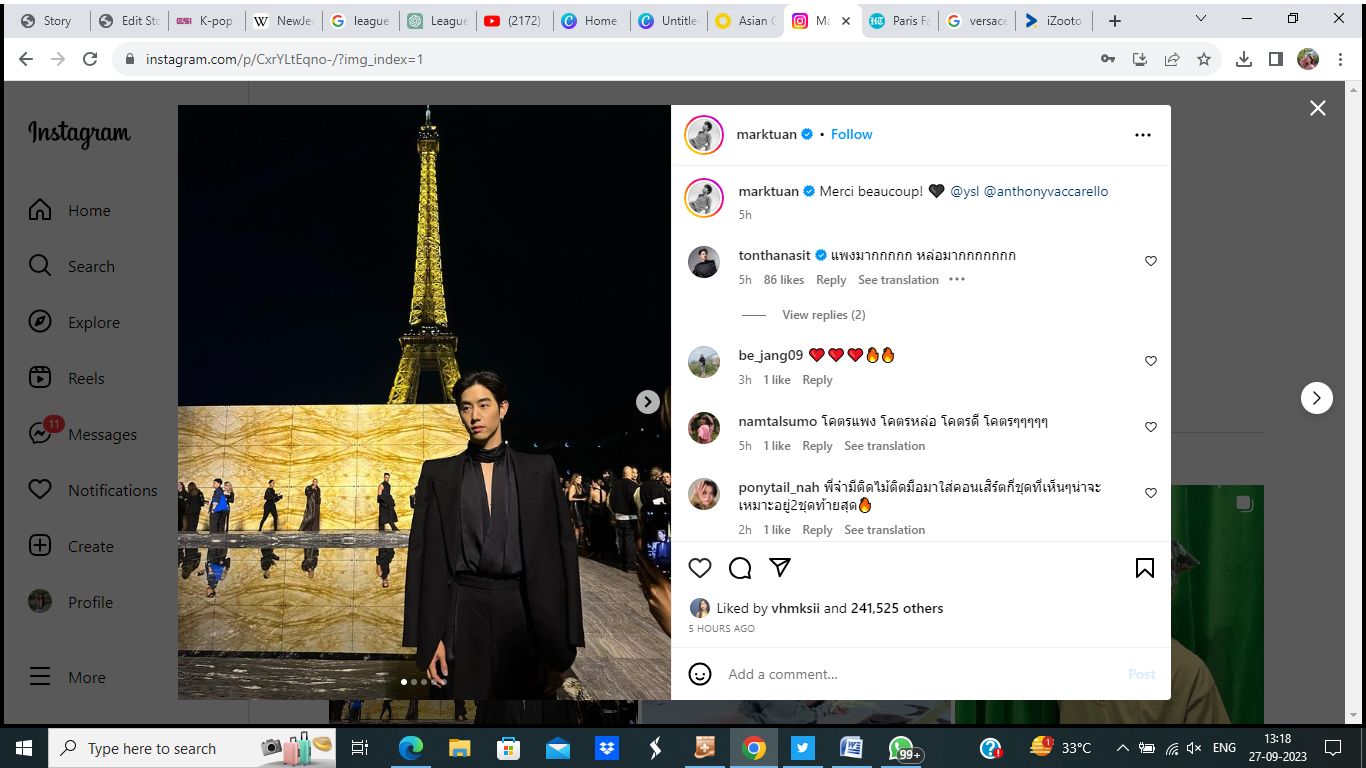
Task: Close the post overlay with X
Action: (x=1318, y=108)
